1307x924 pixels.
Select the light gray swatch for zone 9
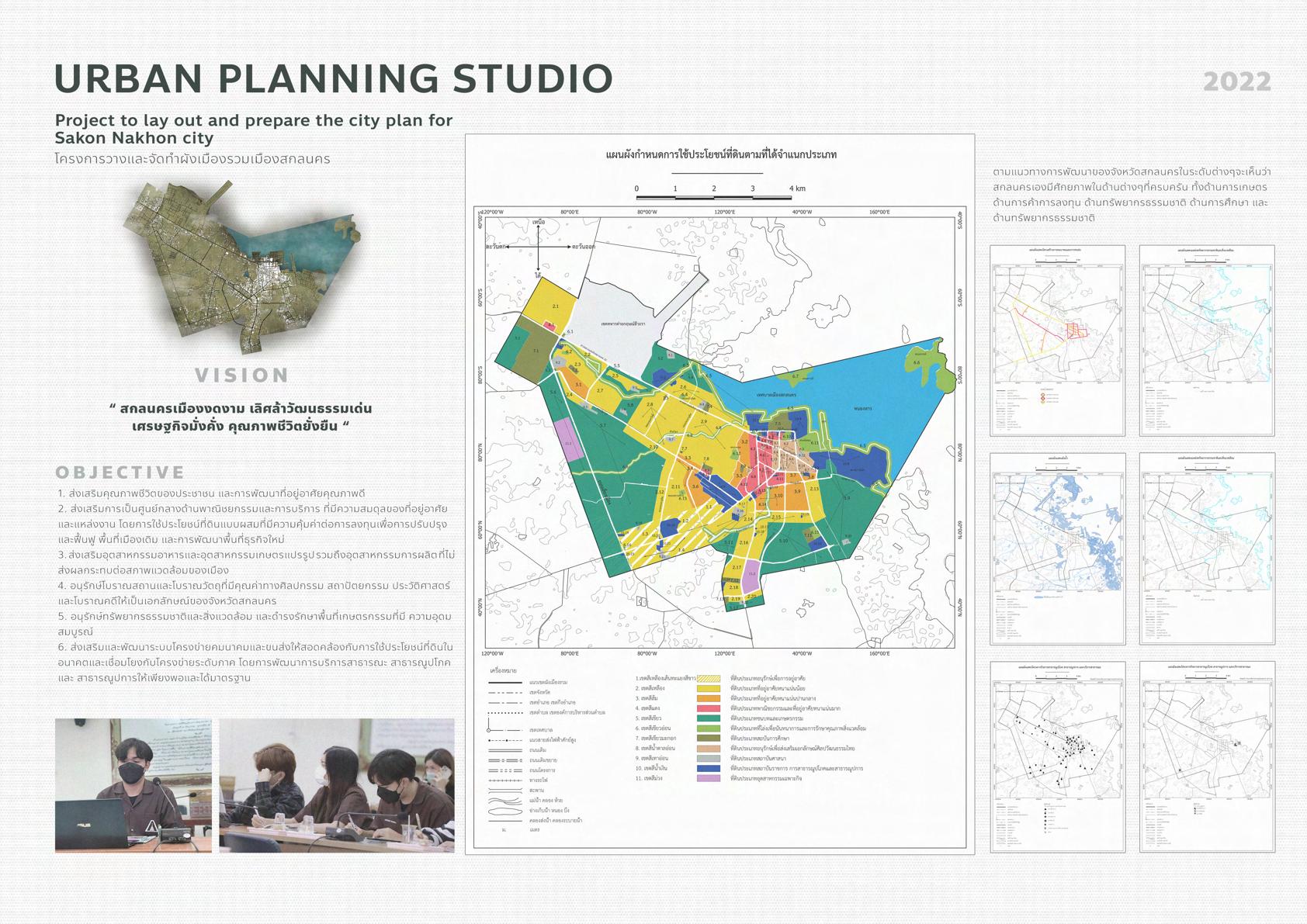point(709,758)
